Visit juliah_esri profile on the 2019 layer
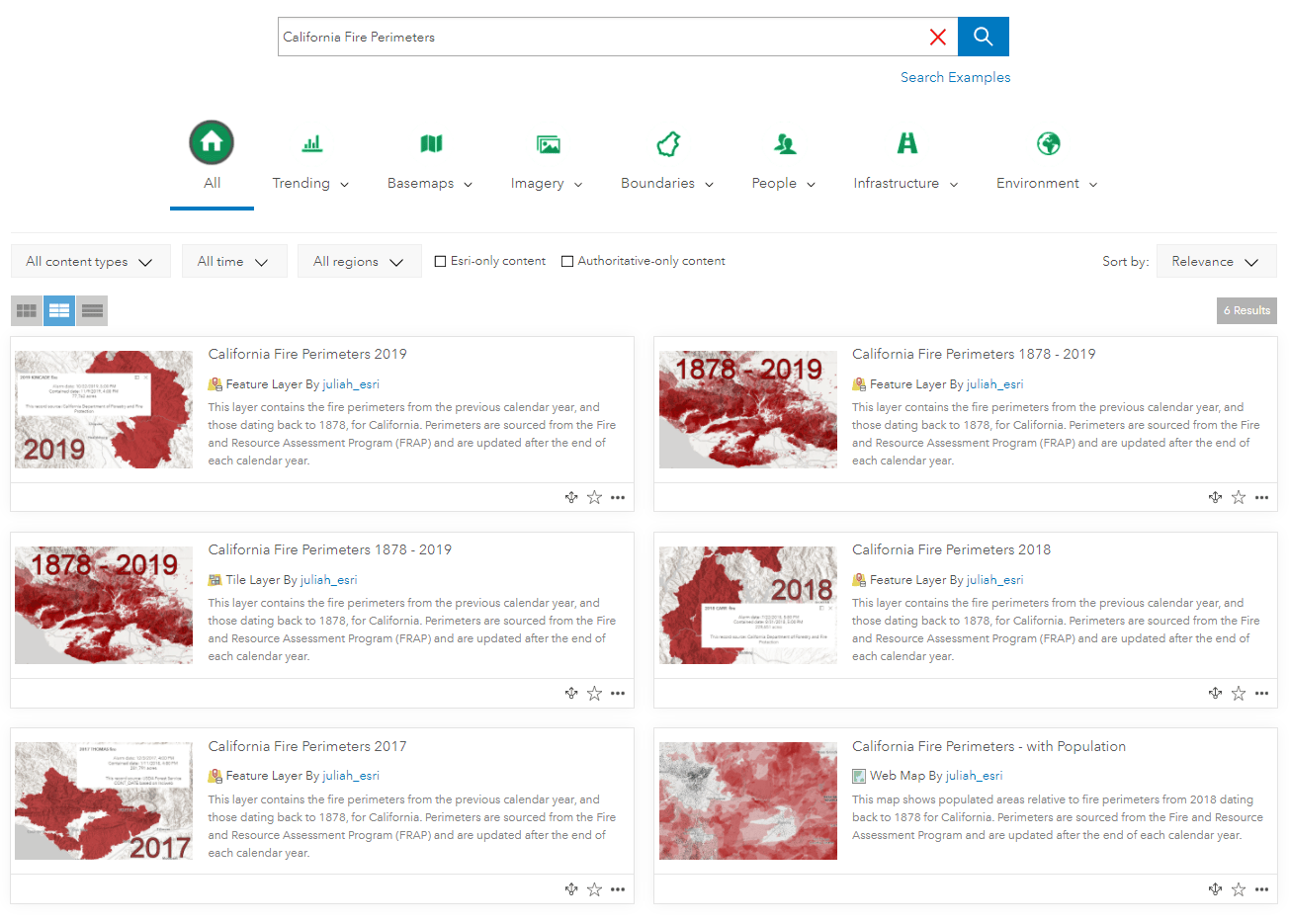Image resolution: width=1289 pixels, height=924 pixels. point(351,384)
